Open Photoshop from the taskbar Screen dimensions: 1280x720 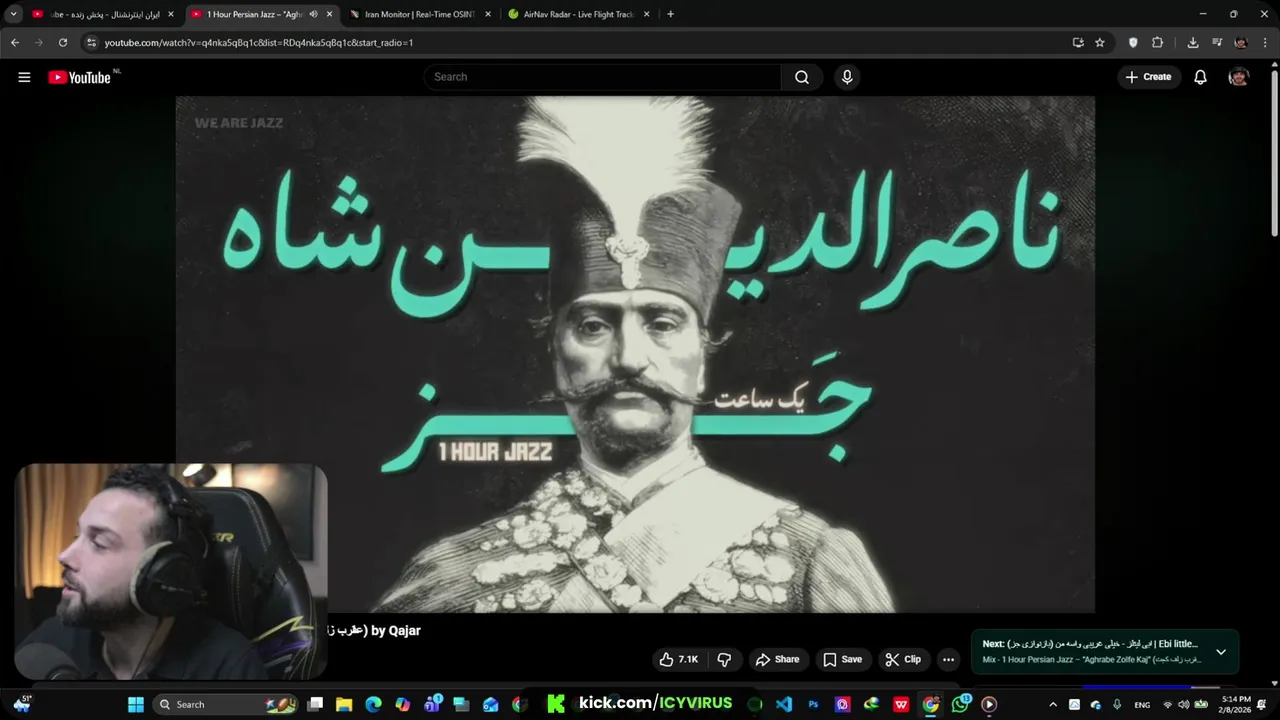tap(813, 704)
